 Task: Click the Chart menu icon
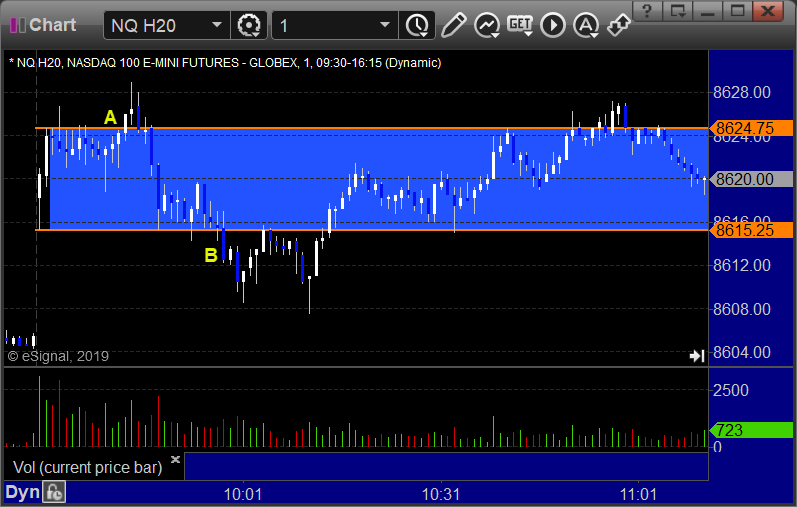pos(18,25)
